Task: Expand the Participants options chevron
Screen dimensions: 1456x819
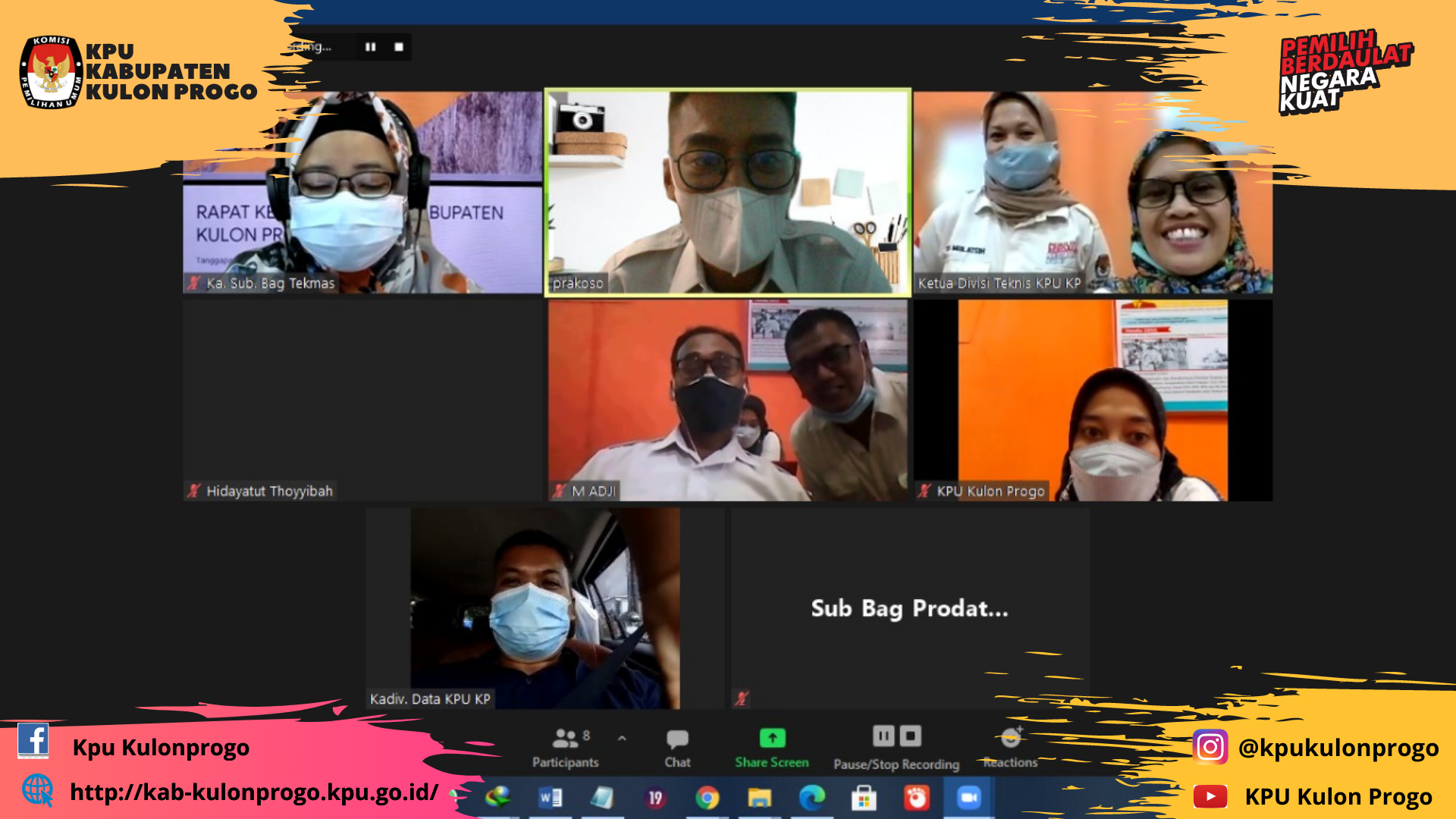Action: [x=622, y=738]
